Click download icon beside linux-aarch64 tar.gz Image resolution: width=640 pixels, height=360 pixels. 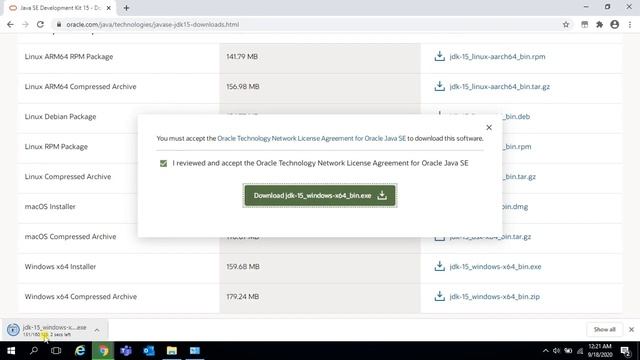tap(439, 86)
